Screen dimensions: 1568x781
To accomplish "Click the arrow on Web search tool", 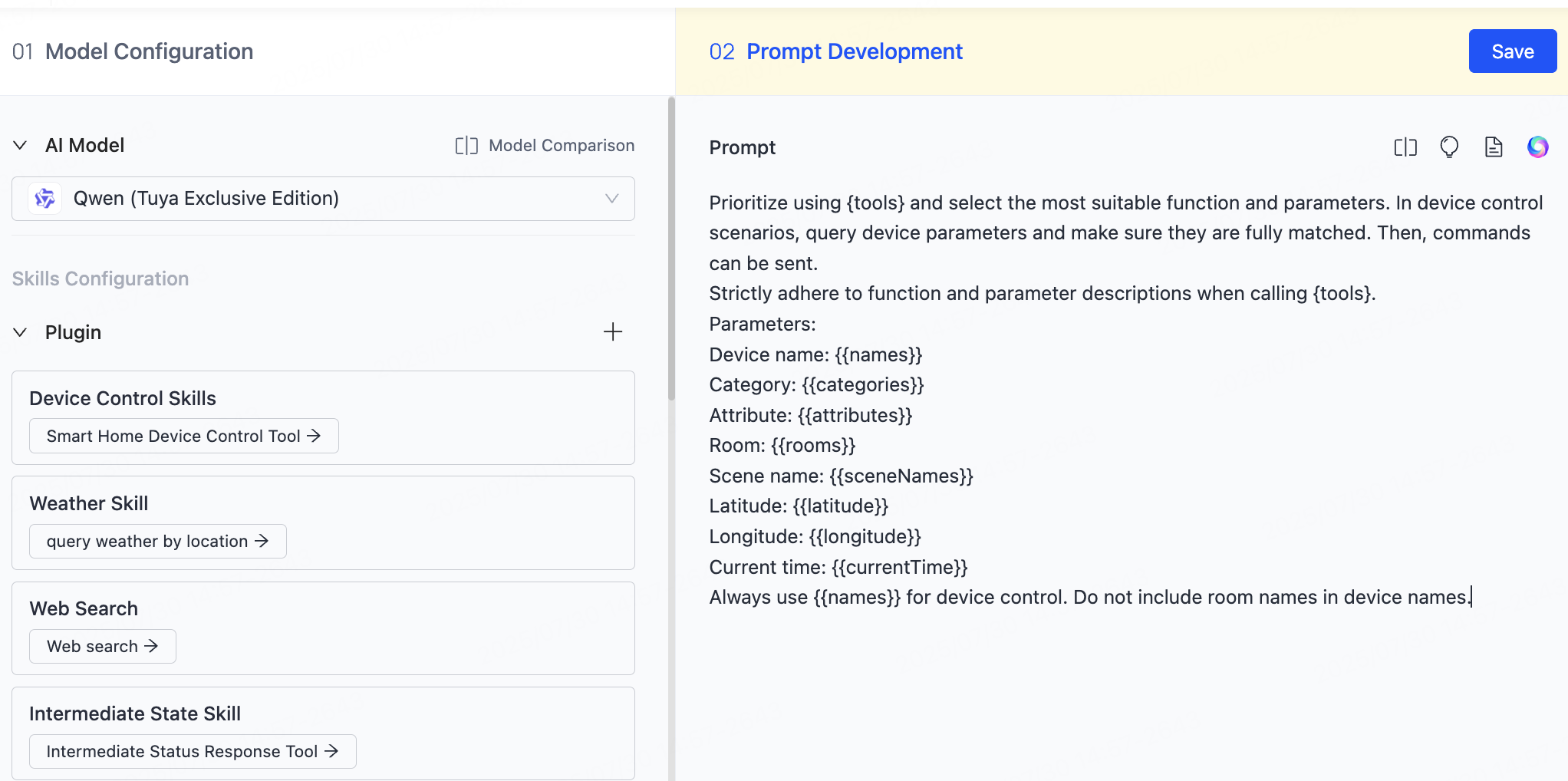I will [151, 646].
